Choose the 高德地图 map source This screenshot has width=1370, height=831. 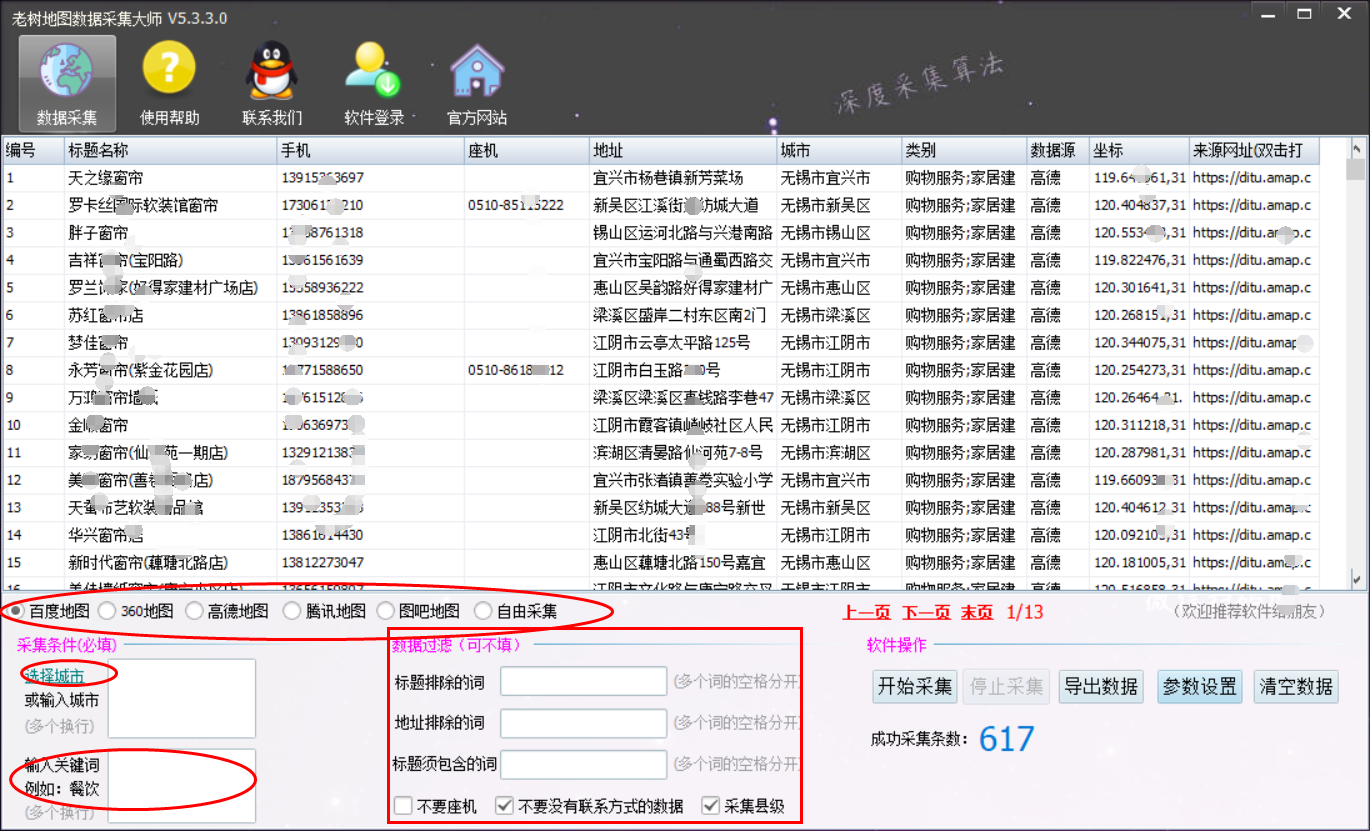[x=195, y=611]
